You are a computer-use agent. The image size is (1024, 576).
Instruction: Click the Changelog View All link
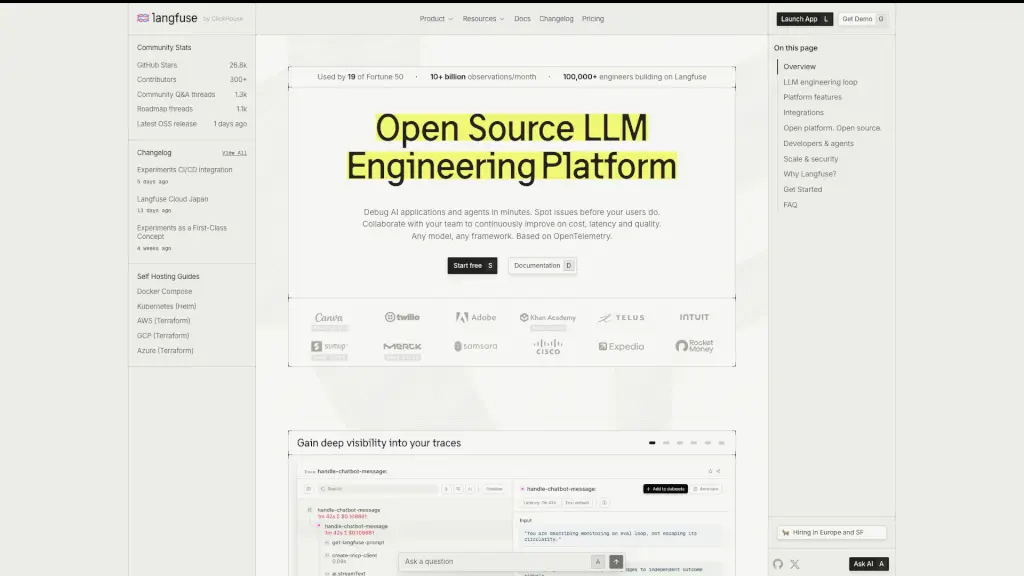234,153
